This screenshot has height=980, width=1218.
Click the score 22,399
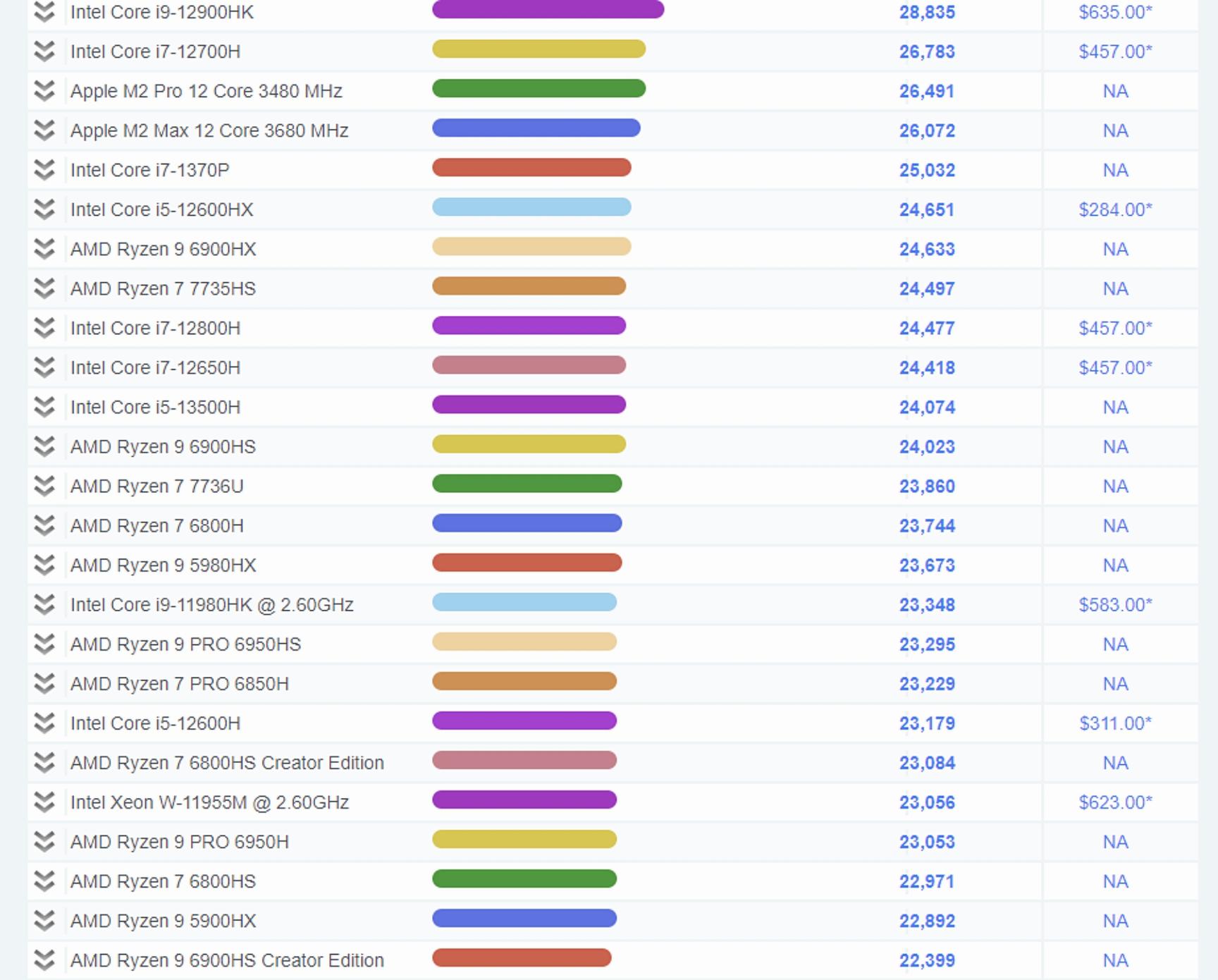tap(927, 960)
